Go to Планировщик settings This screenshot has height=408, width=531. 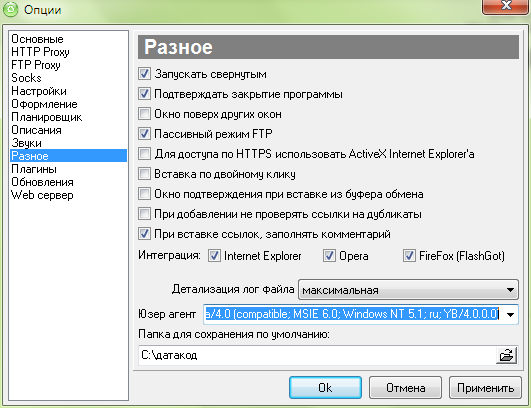[x=46, y=117]
